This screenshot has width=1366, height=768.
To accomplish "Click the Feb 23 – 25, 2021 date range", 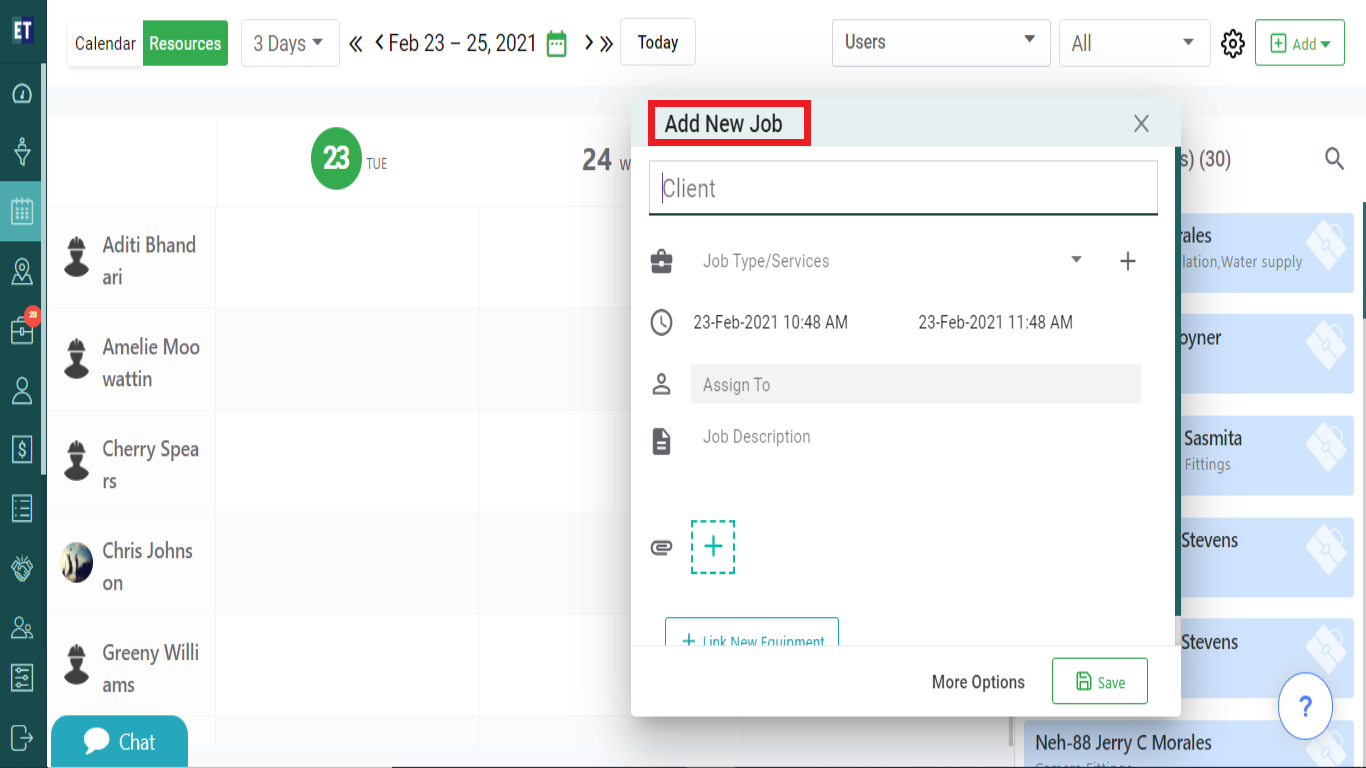I will (x=462, y=43).
